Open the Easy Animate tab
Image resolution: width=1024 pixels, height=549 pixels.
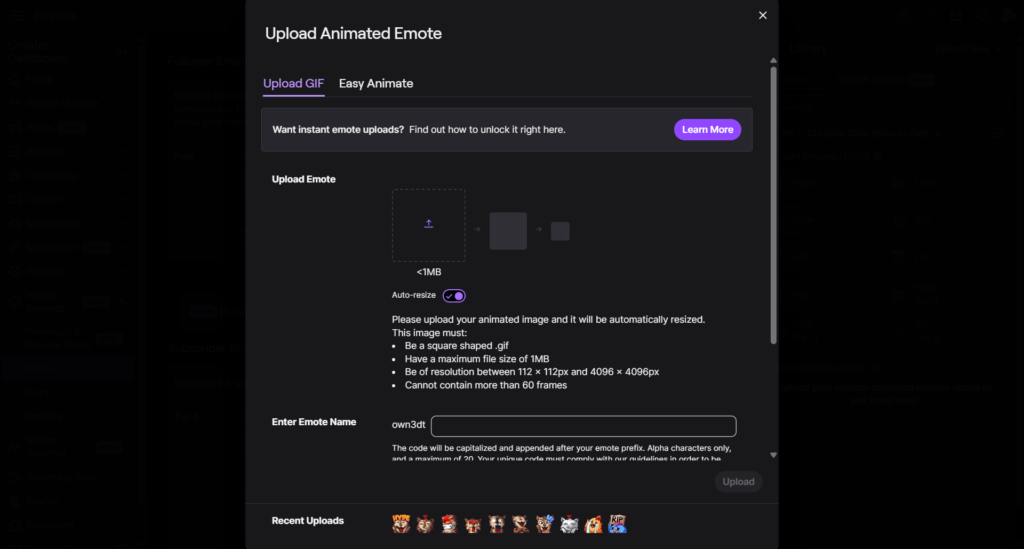coord(376,83)
